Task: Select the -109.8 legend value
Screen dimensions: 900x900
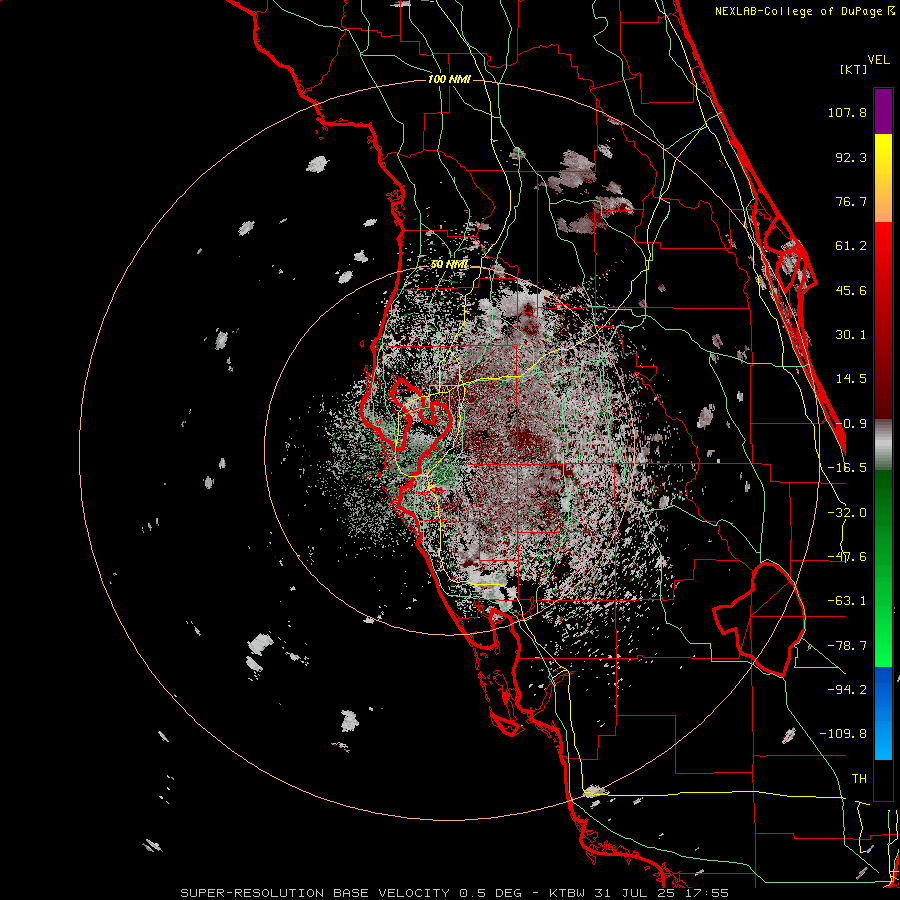Action: (x=843, y=734)
